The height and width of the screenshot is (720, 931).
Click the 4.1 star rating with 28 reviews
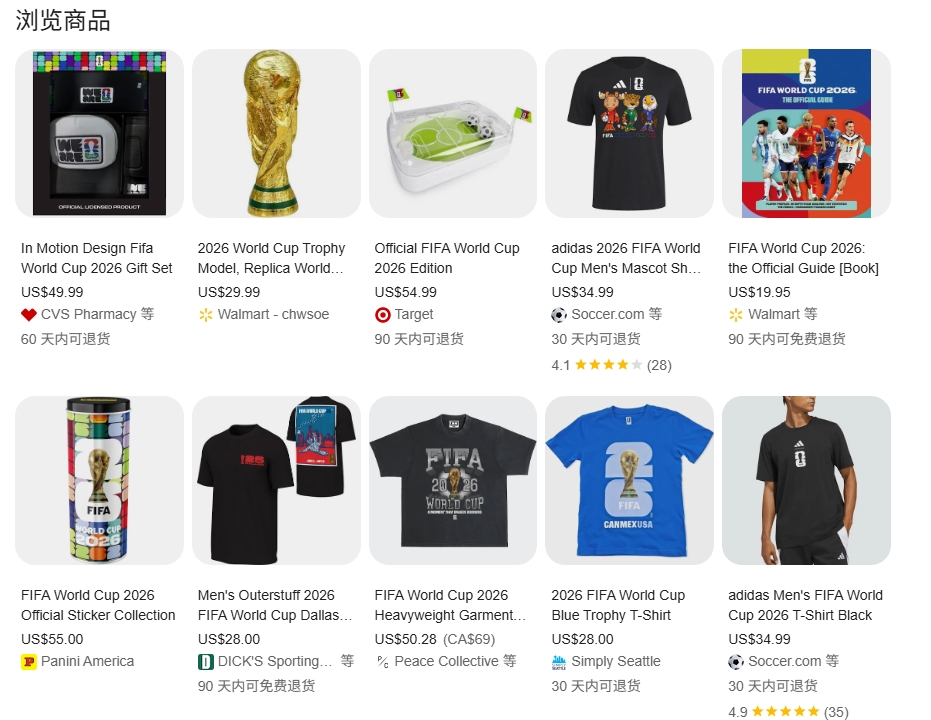point(611,365)
